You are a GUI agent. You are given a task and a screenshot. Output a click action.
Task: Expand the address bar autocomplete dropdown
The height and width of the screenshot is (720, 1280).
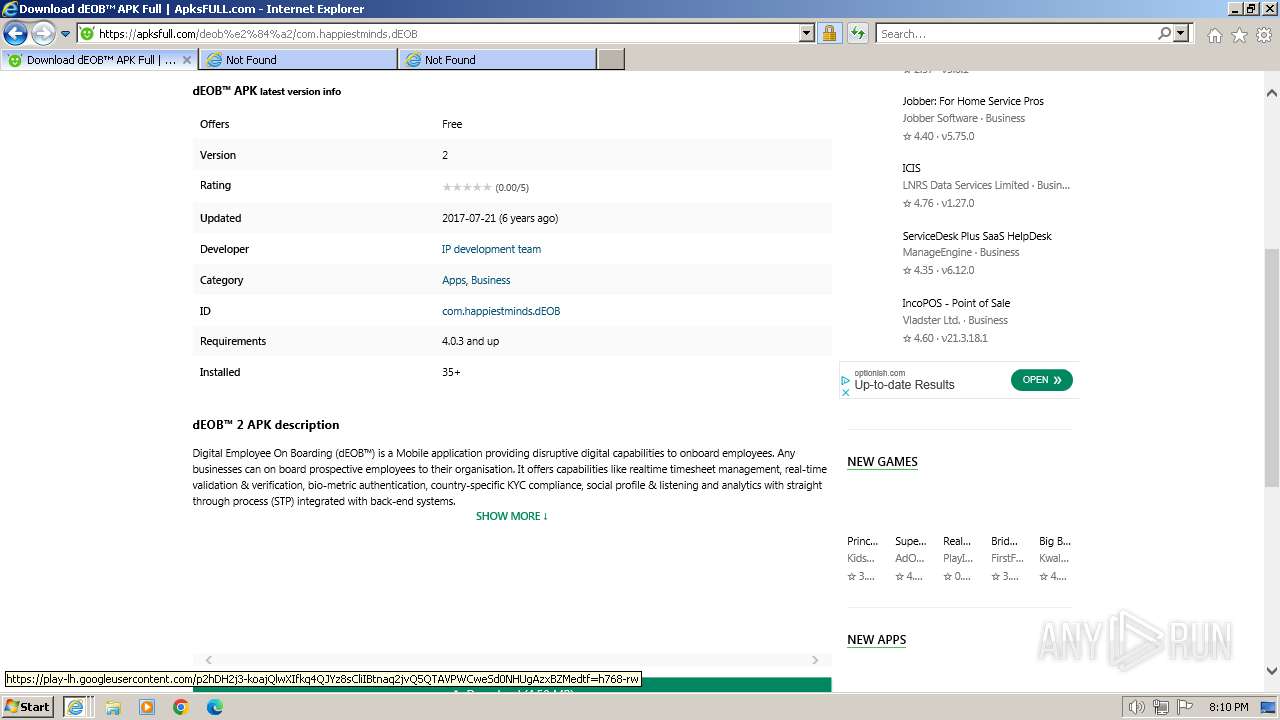807,33
